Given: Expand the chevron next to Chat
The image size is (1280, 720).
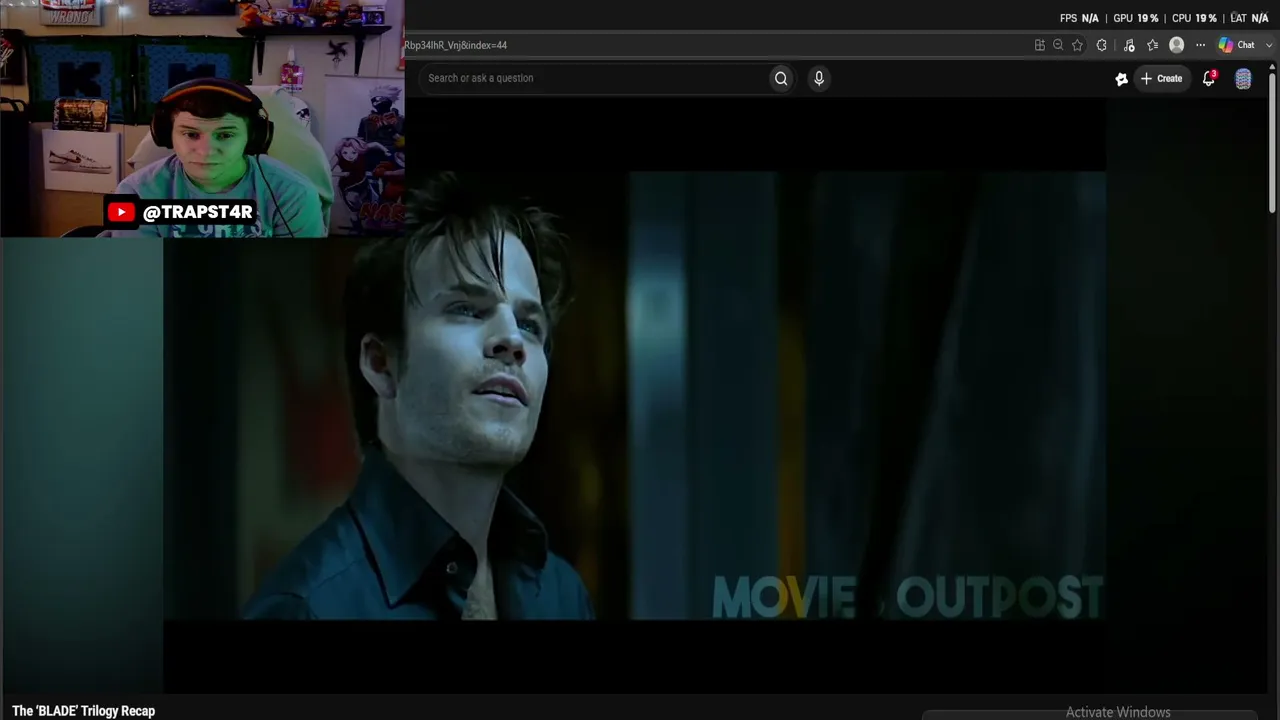Looking at the screenshot, I should click(x=1270, y=45).
